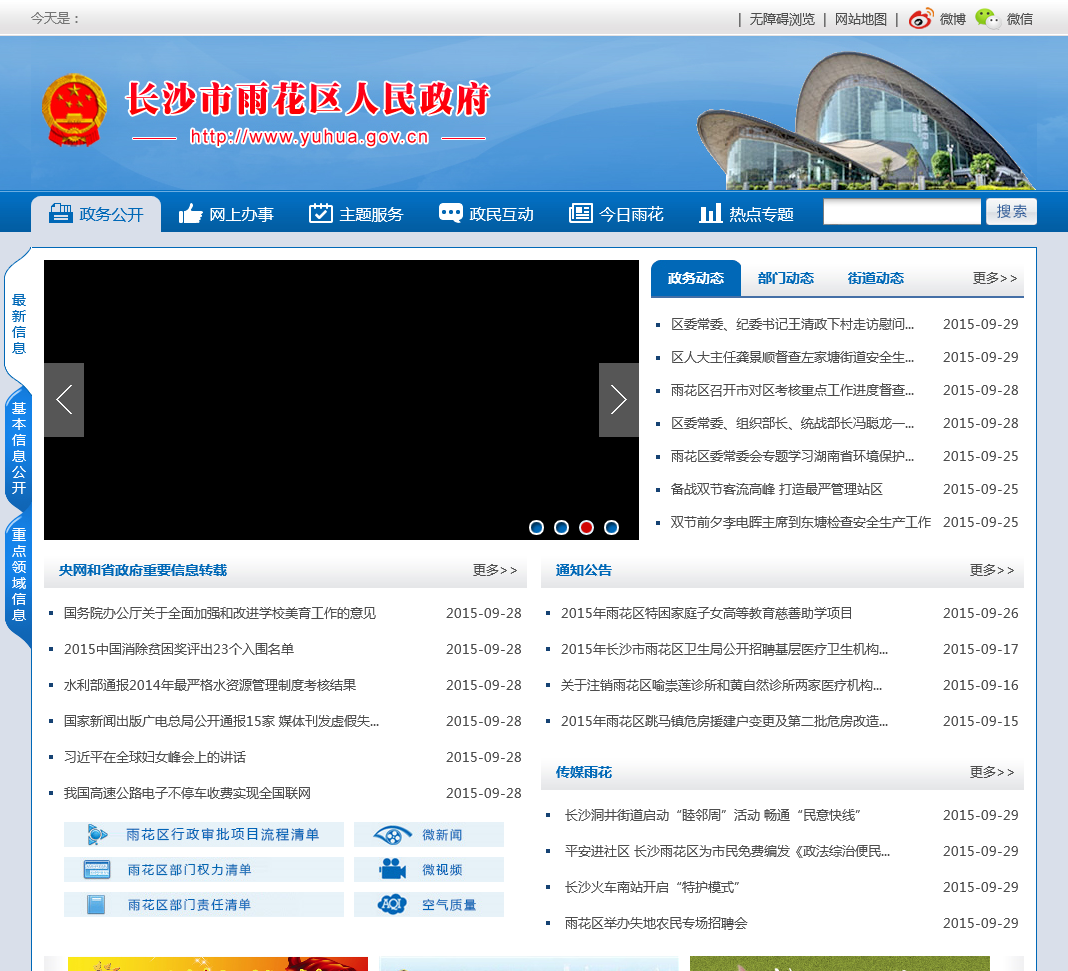Expand 更多 in the 通知公告 section
The height and width of the screenshot is (971, 1068).
(991, 570)
